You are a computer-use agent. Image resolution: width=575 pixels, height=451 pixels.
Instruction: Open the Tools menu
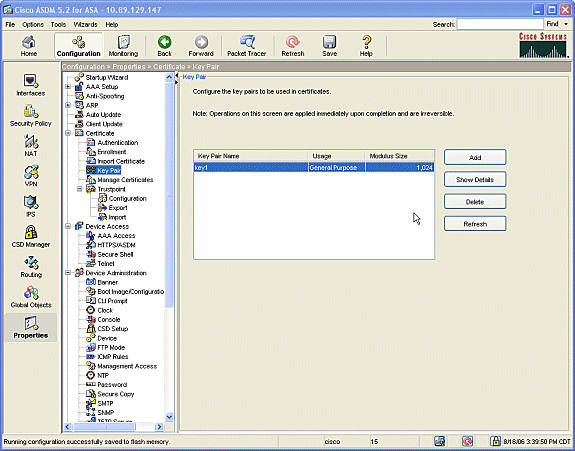[x=58, y=25]
